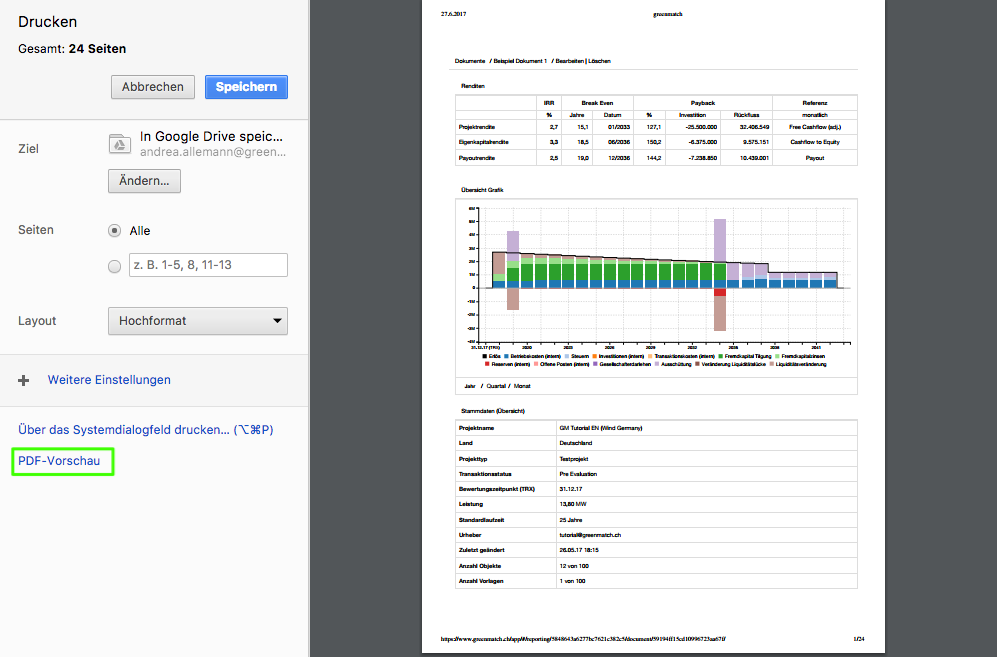Open Über das Systemdialogfeld drucken link
This screenshot has height=657, width=997.
145,429
